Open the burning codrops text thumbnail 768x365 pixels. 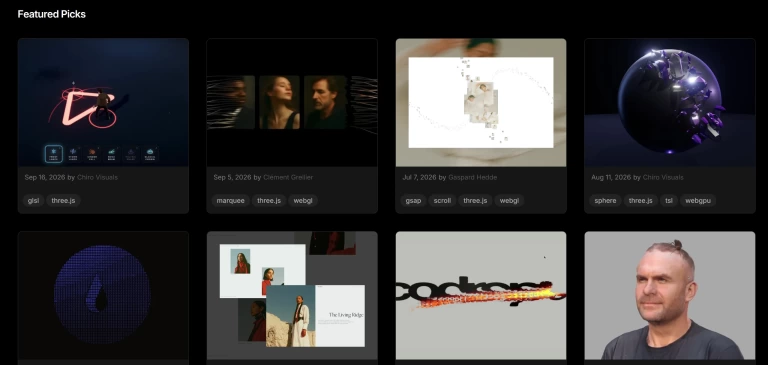pos(481,295)
